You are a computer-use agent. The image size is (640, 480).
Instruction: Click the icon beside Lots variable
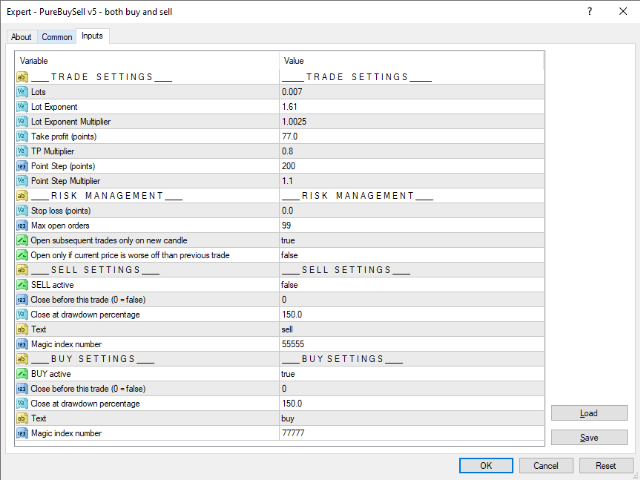tap(22, 91)
